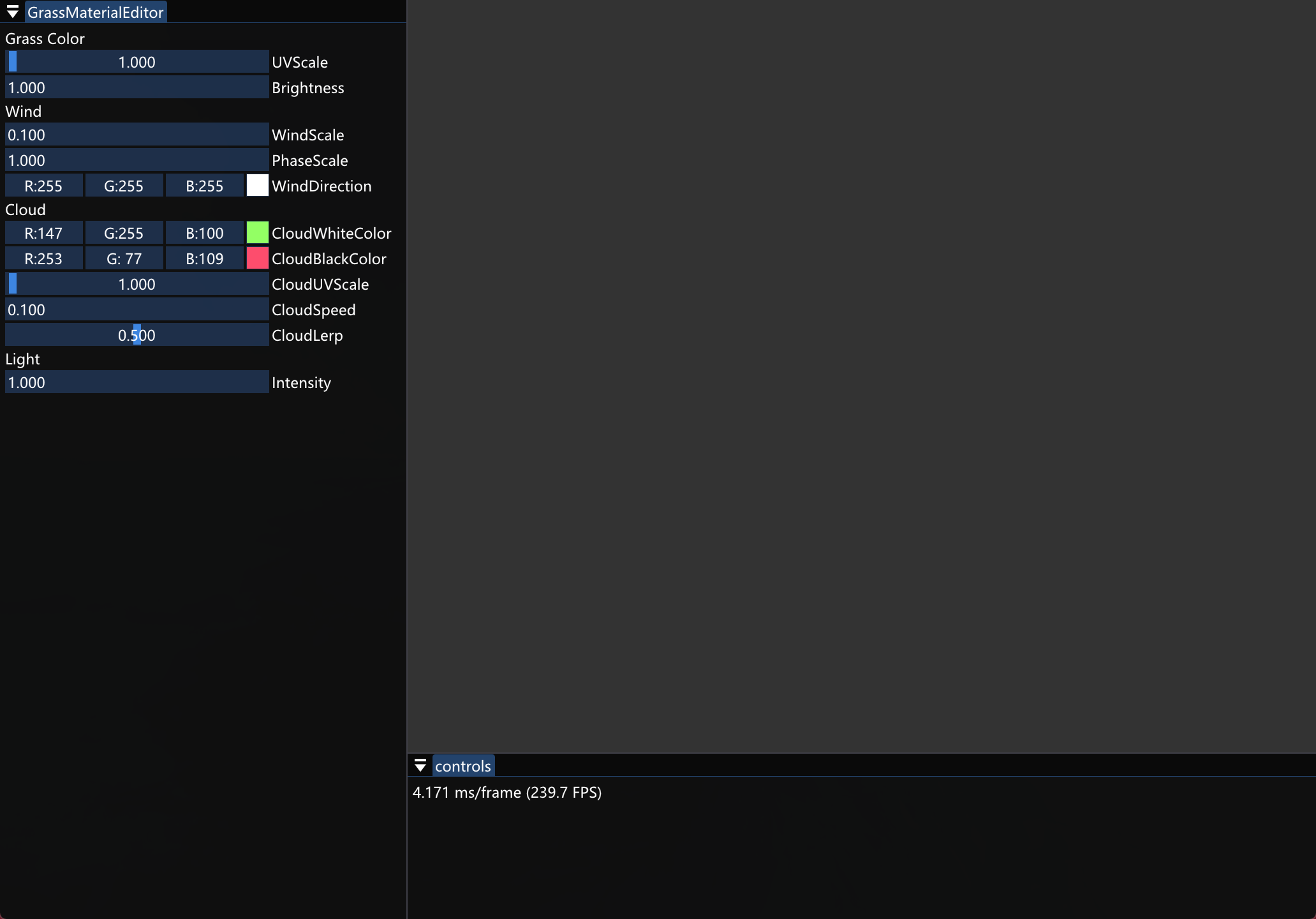Collapse the controls panel
The width and height of the screenshot is (1316, 919).
click(x=421, y=765)
